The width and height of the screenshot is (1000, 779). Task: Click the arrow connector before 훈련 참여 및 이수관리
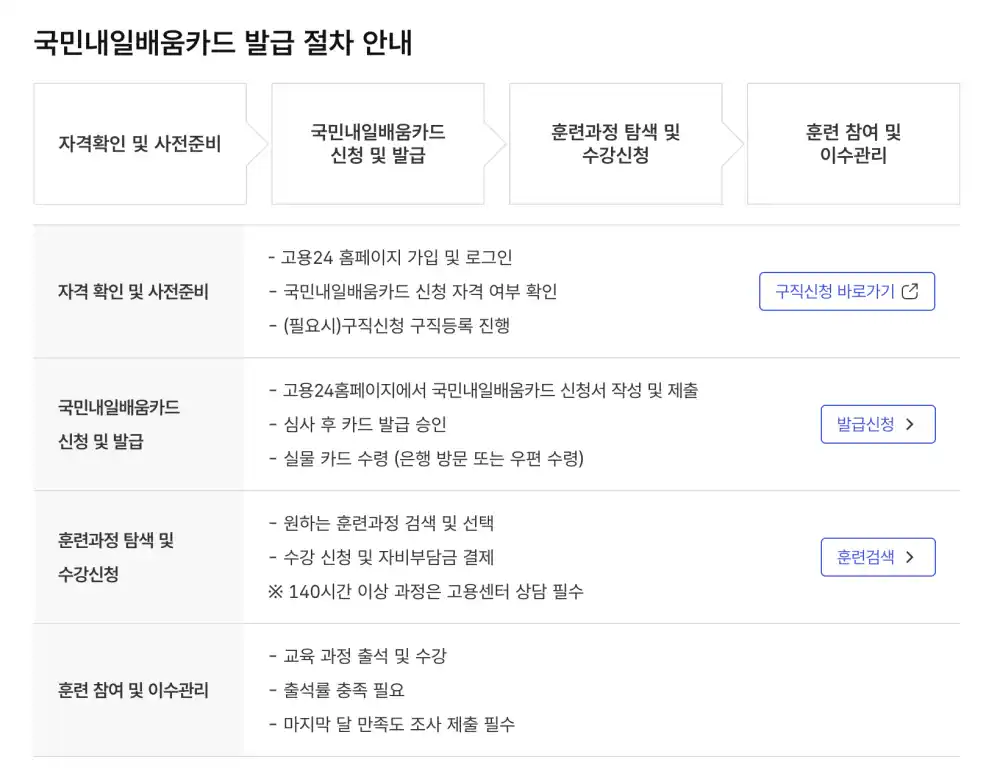733,143
